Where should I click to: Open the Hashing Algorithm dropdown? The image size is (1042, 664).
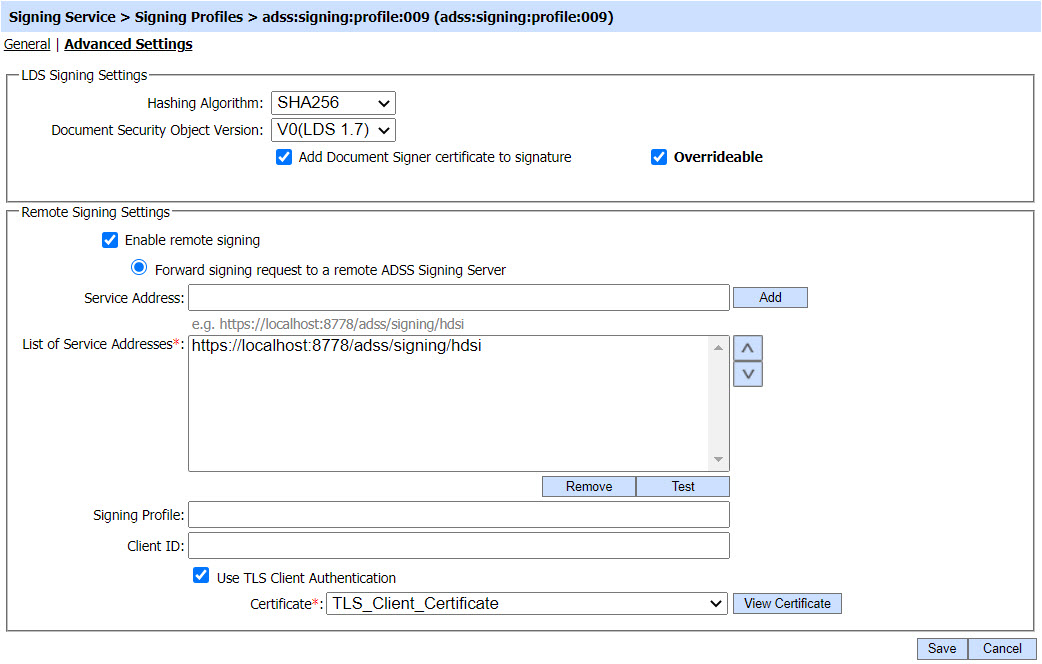pos(333,103)
